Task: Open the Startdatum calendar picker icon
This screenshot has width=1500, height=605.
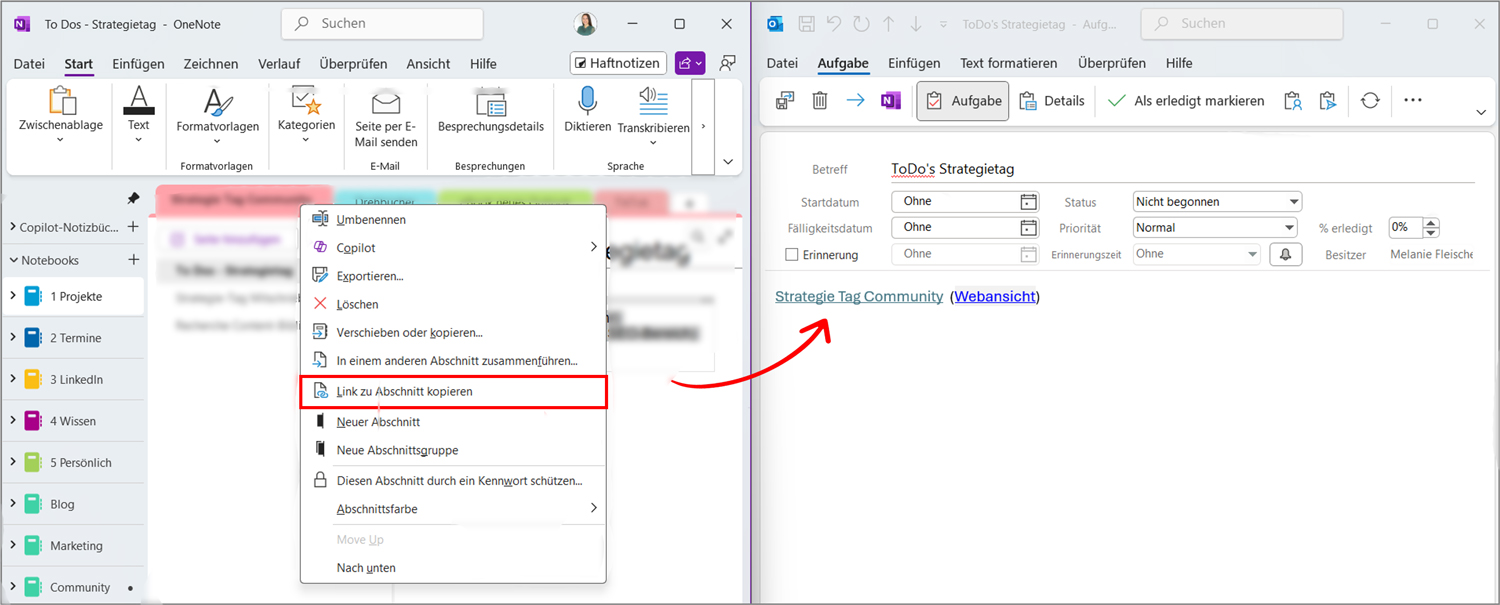Action: (x=1028, y=202)
